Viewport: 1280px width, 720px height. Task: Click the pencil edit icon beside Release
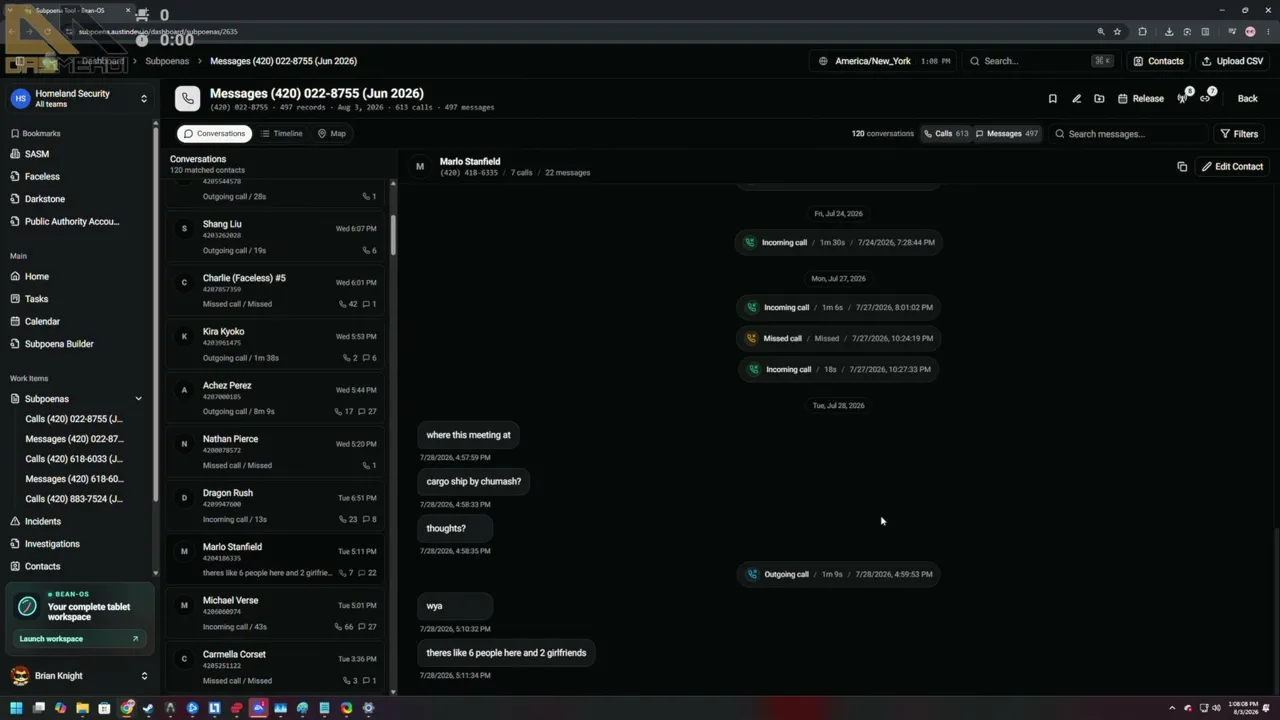pos(1076,98)
